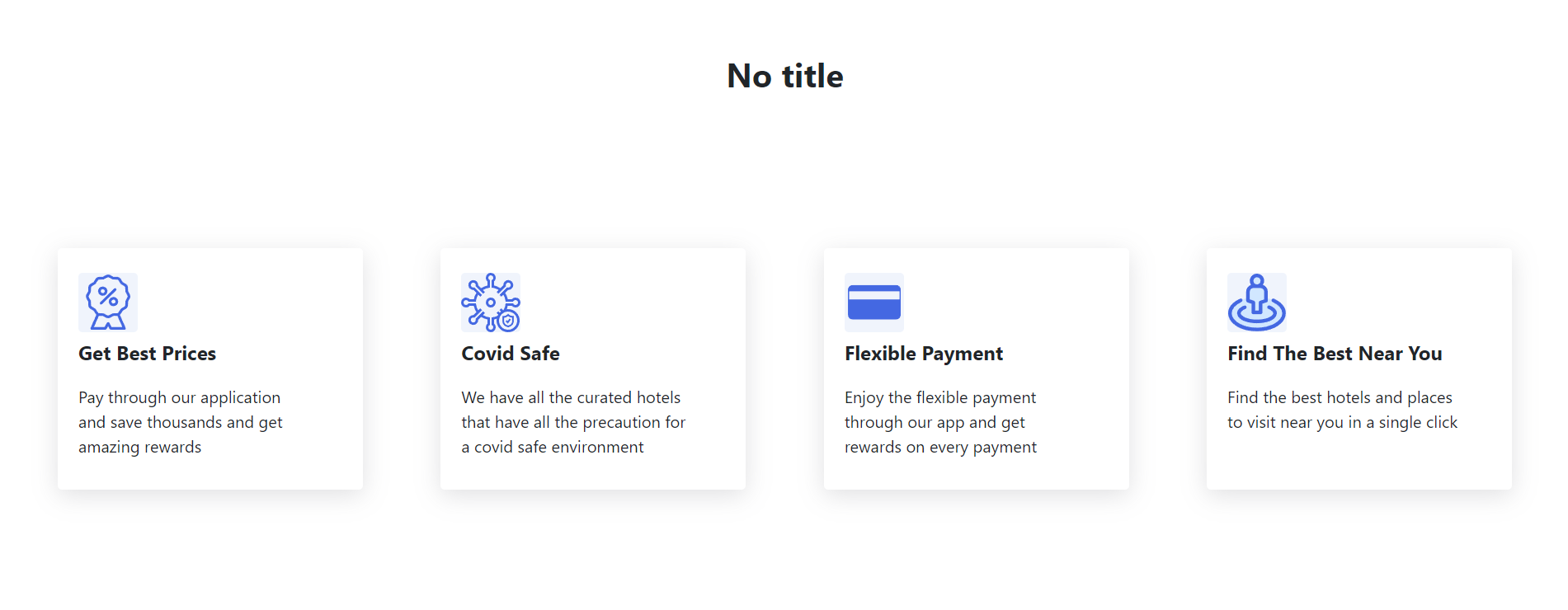Select the Find The Best Near You title
The width and height of the screenshot is (1568, 610).
pos(1334,354)
